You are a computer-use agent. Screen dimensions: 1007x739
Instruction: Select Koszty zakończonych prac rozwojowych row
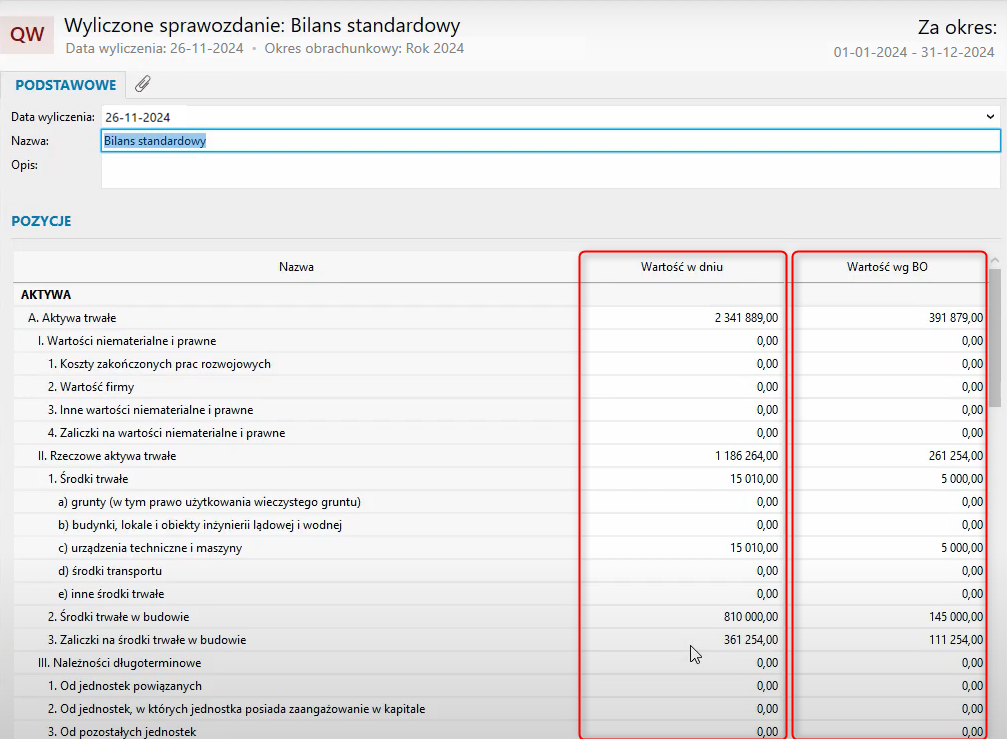[x=500, y=364]
